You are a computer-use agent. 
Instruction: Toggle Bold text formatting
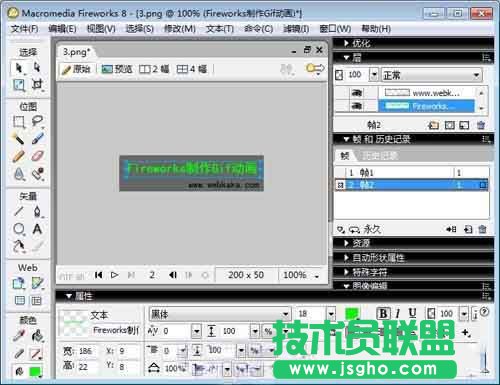pos(383,313)
